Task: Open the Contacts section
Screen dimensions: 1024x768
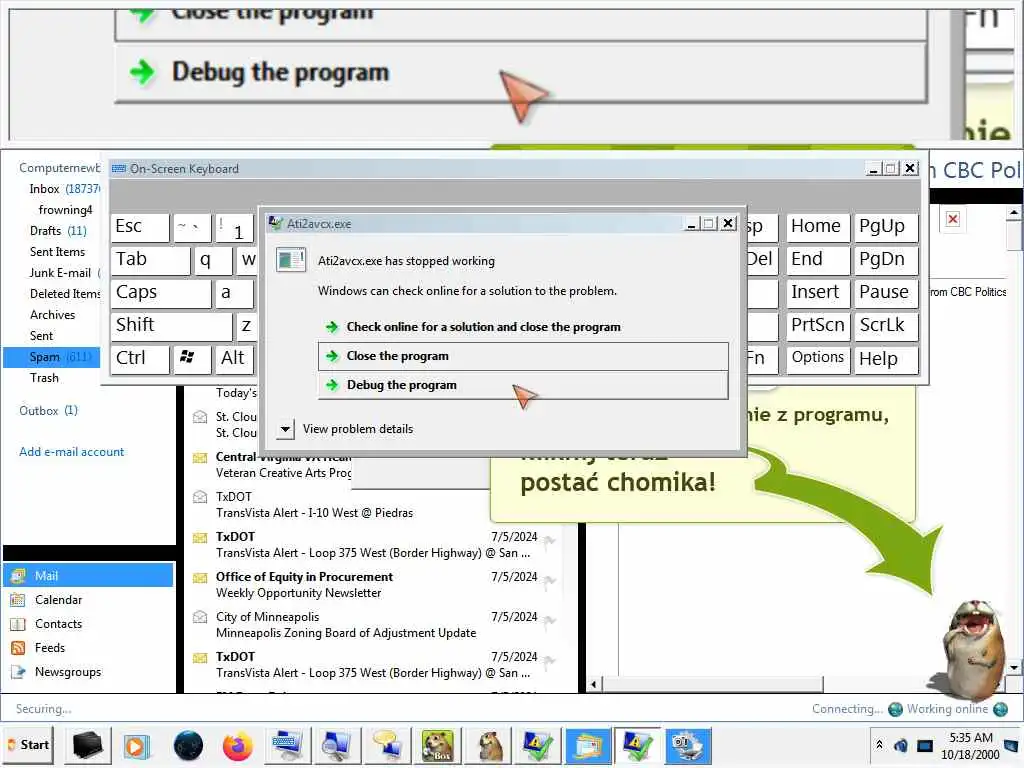Action: [x=58, y=624]
